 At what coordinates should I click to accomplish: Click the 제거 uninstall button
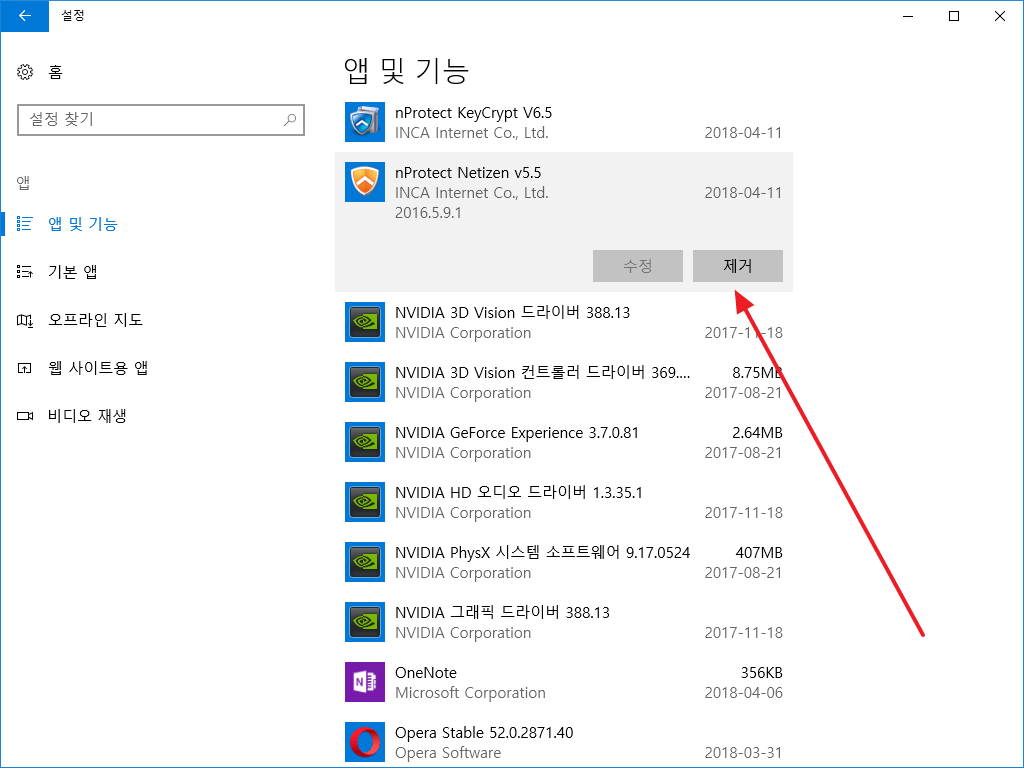[737, 266]
